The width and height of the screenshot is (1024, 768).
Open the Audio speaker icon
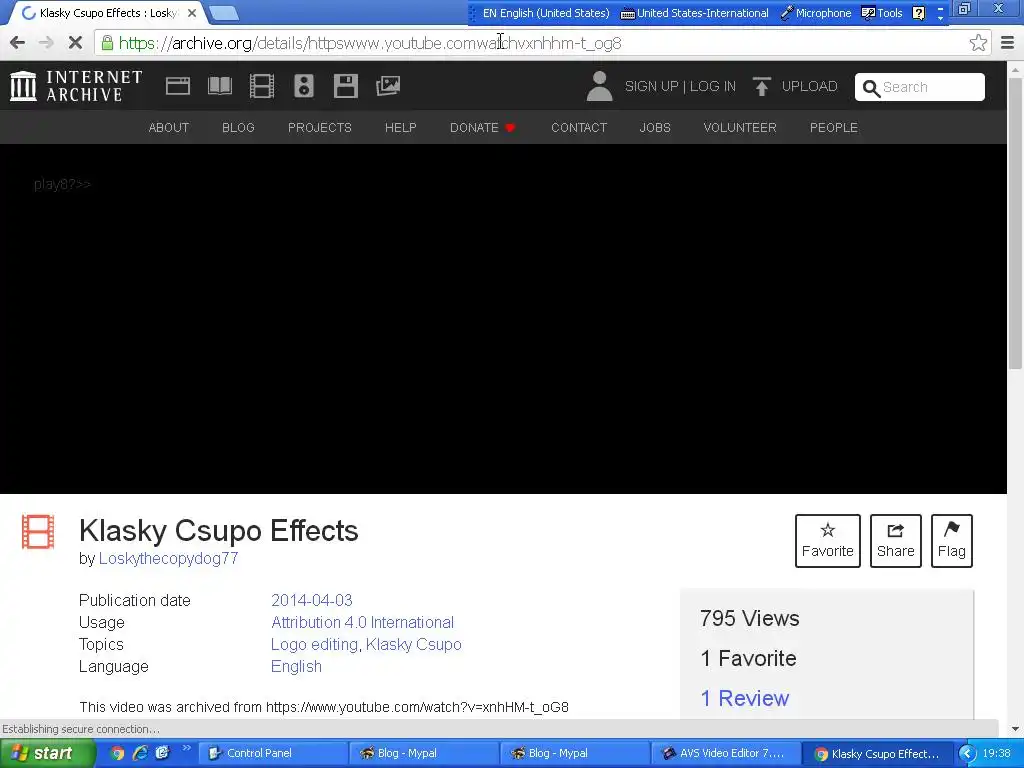coord(304,86)
